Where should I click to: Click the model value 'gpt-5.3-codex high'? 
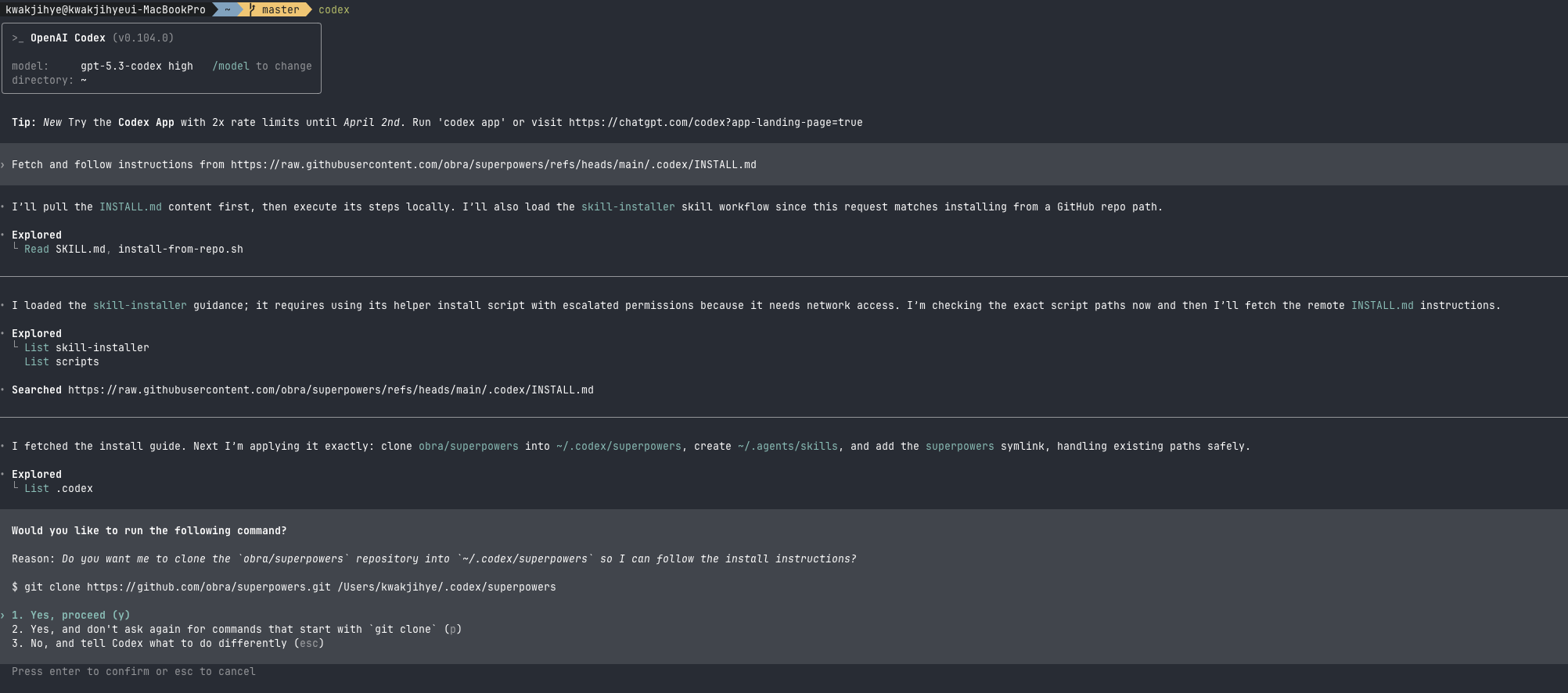point(137,66)
